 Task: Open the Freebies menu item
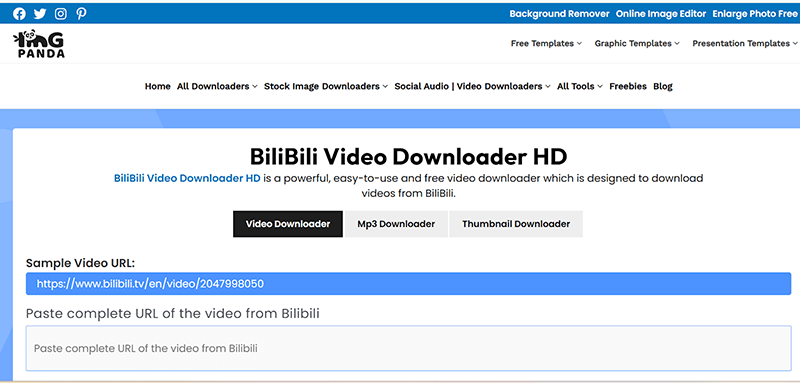(628, 86)
